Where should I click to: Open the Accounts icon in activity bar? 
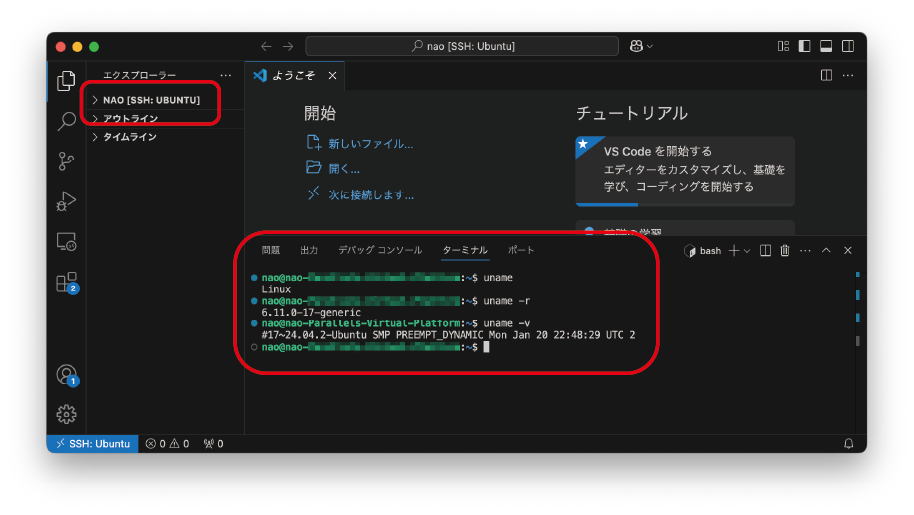click(x=67, y=375)
